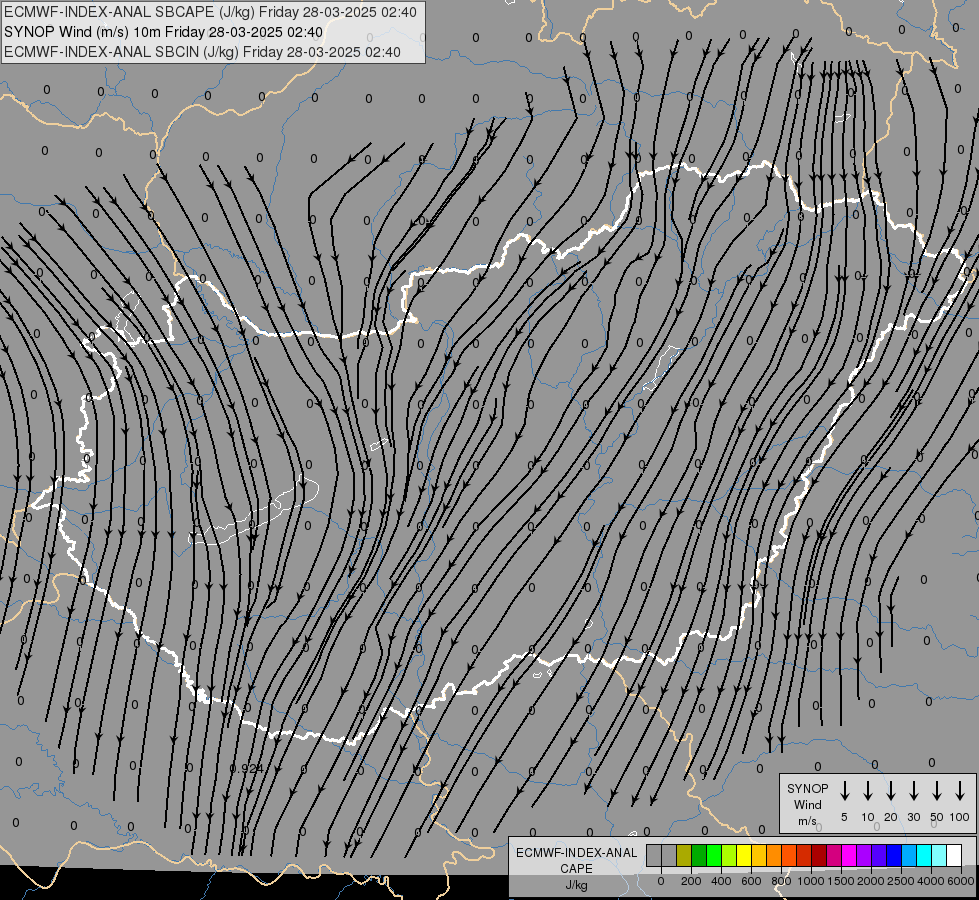979x900 pixels.
Task: Pick the orange CAPE legend swatch
Action: pyautogui.click(x=774, y=855)
